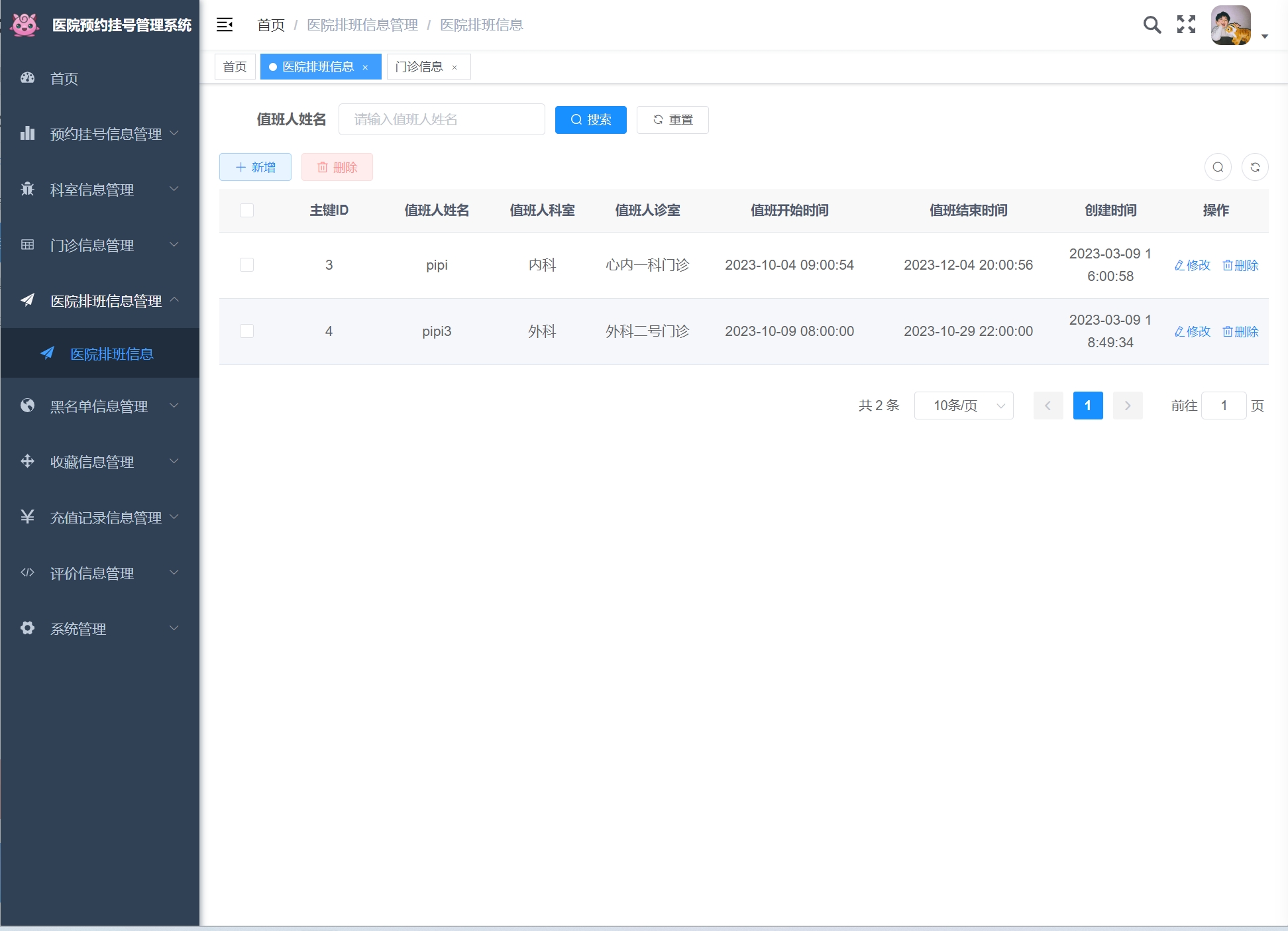Click the user avatar thumbnail
The height and width of the screenshot is (931, 1288).
pyautogui.click(x=1230, y=26)
